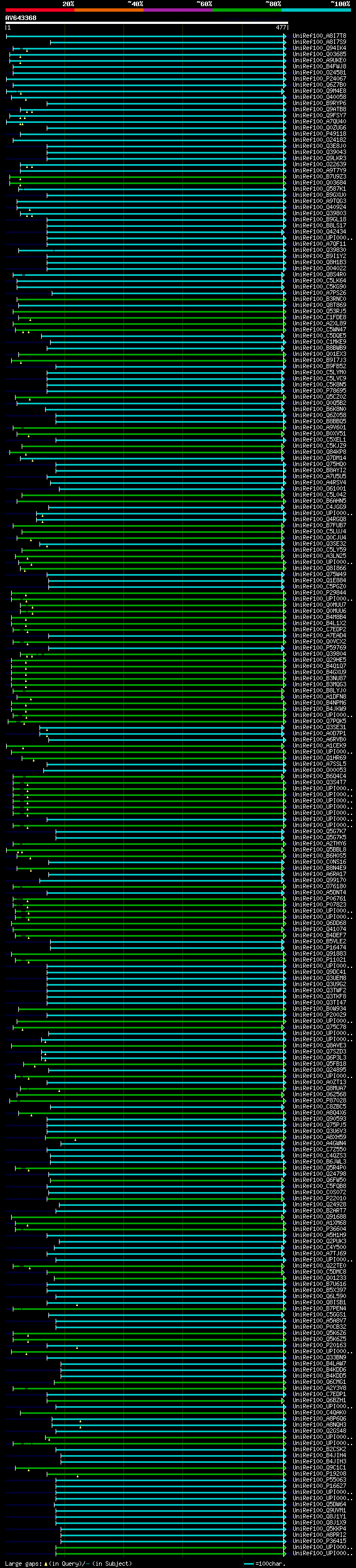This screenshot has width=356, height=1568.
Task: Click the UniRef100_B7U9Z3 label
Action: click(x=319, y=176)
